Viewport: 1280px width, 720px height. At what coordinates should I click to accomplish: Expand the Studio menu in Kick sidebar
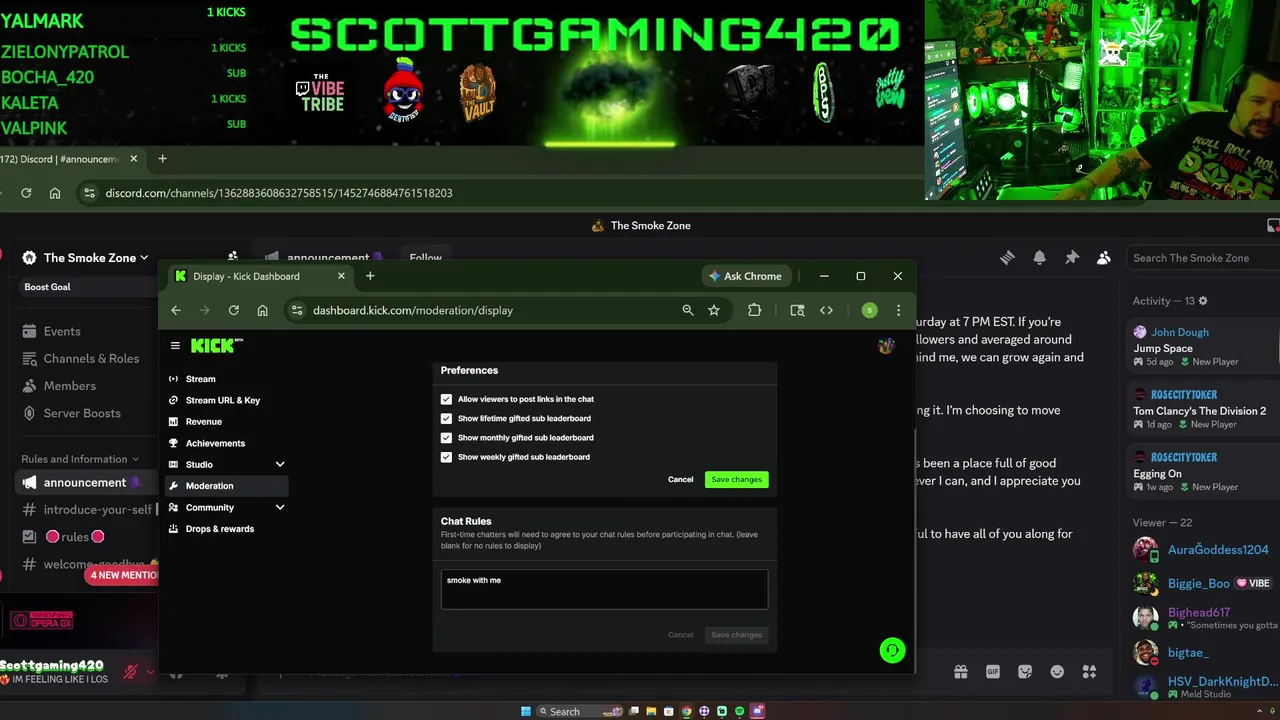[280, 465]
